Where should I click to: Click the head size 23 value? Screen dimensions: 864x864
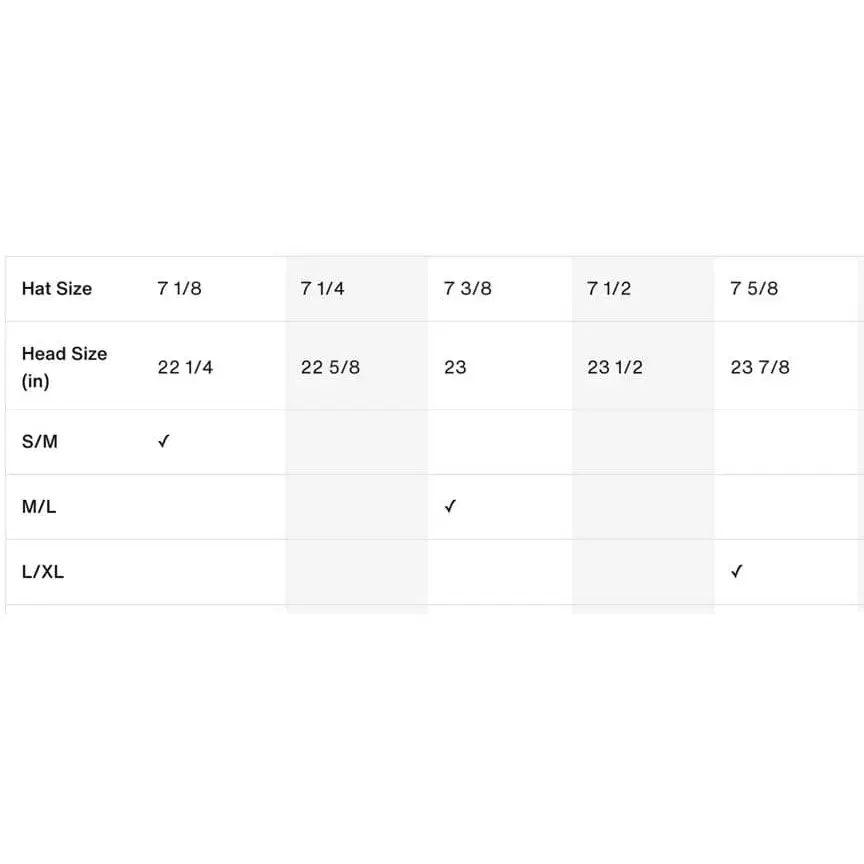455,367
